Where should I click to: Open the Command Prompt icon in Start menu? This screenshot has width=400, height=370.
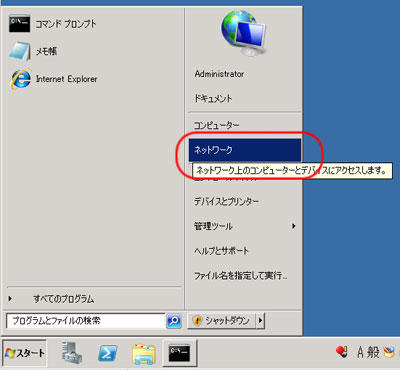coord(19,24)
